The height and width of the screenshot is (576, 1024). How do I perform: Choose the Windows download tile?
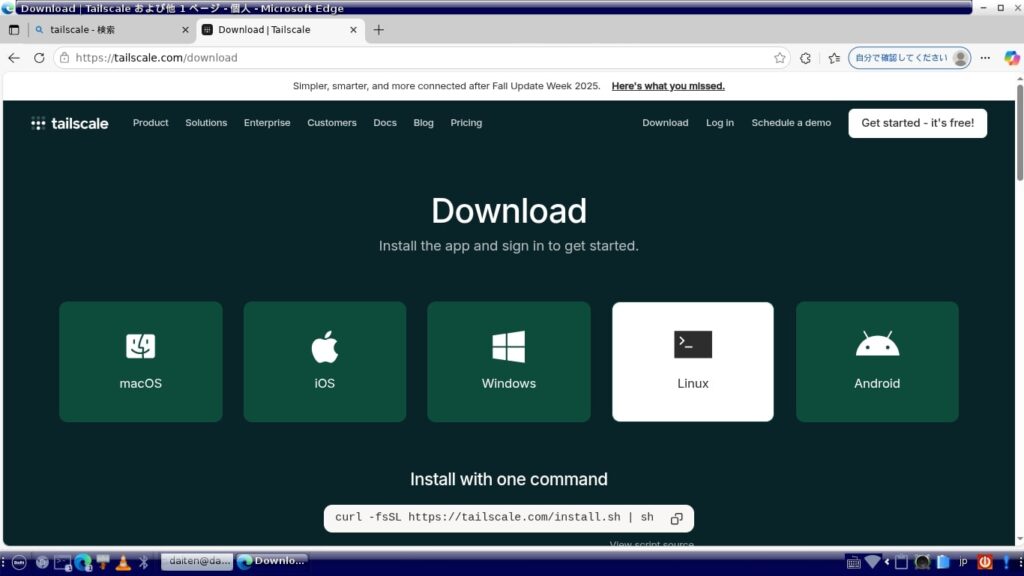508,361
